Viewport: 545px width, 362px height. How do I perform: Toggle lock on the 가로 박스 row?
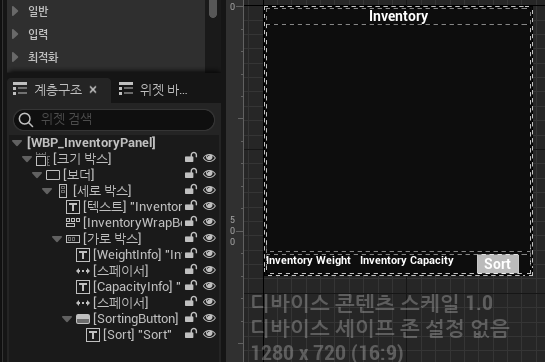tap(191, 238)
